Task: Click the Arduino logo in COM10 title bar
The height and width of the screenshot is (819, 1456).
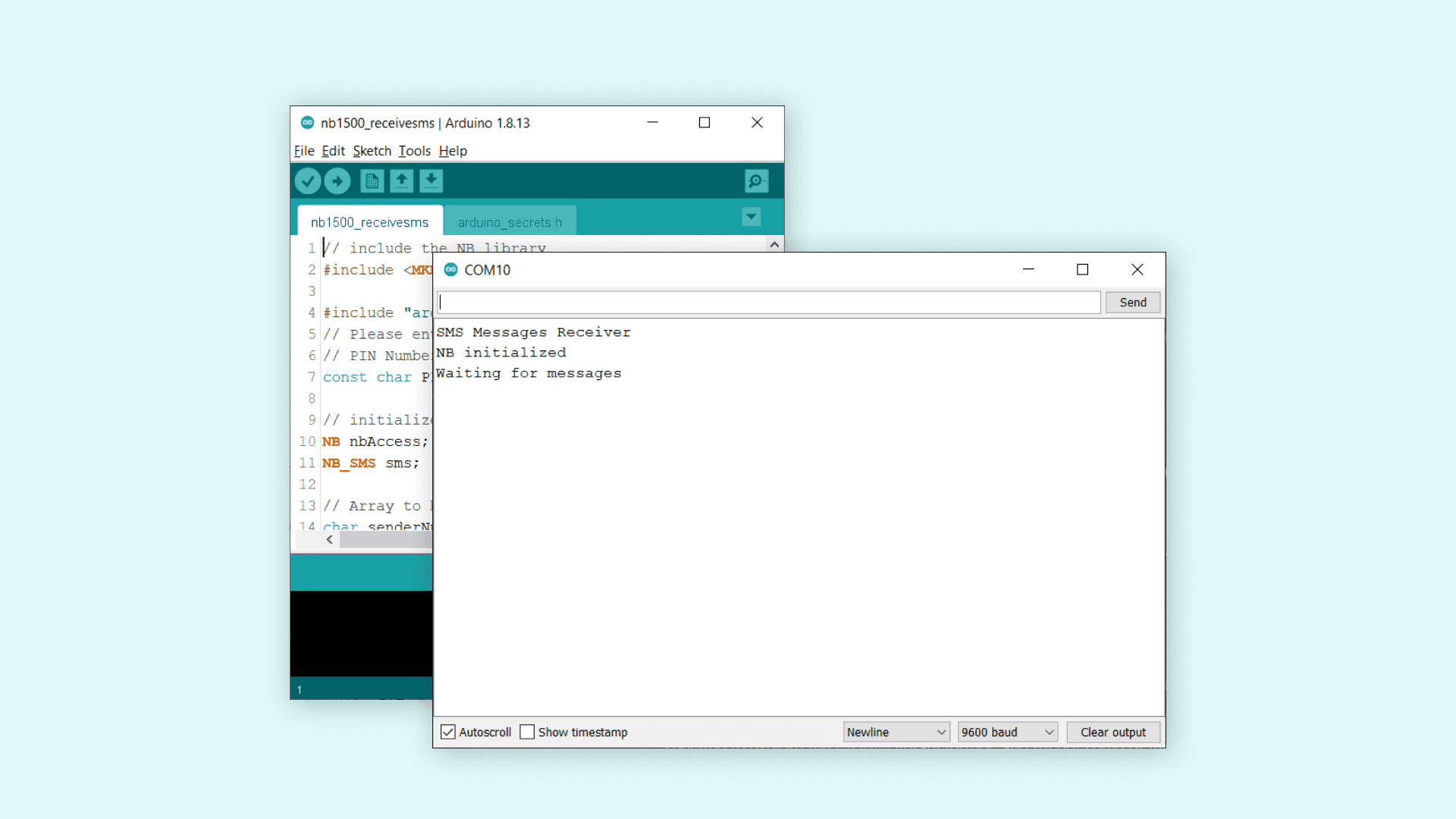Action: (x=451, y=270)
